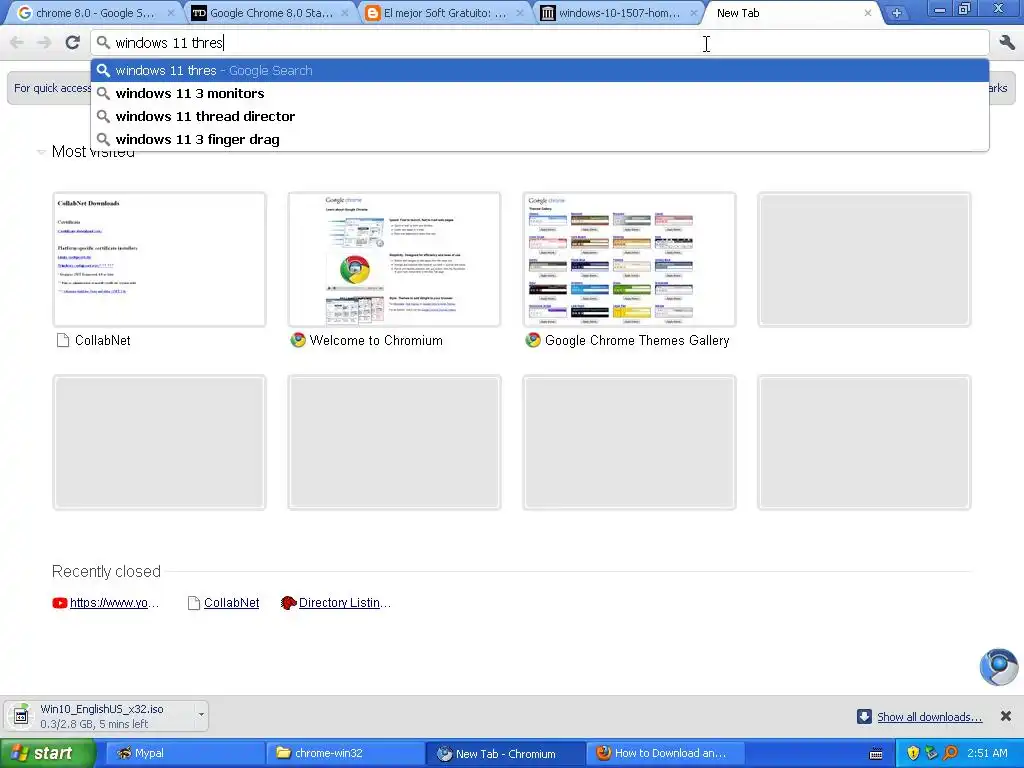Click Chrome favicon beside Themes Gallery title
Image resolution: width=1024 pixels, height=768 pixels.
click(533, 340)
